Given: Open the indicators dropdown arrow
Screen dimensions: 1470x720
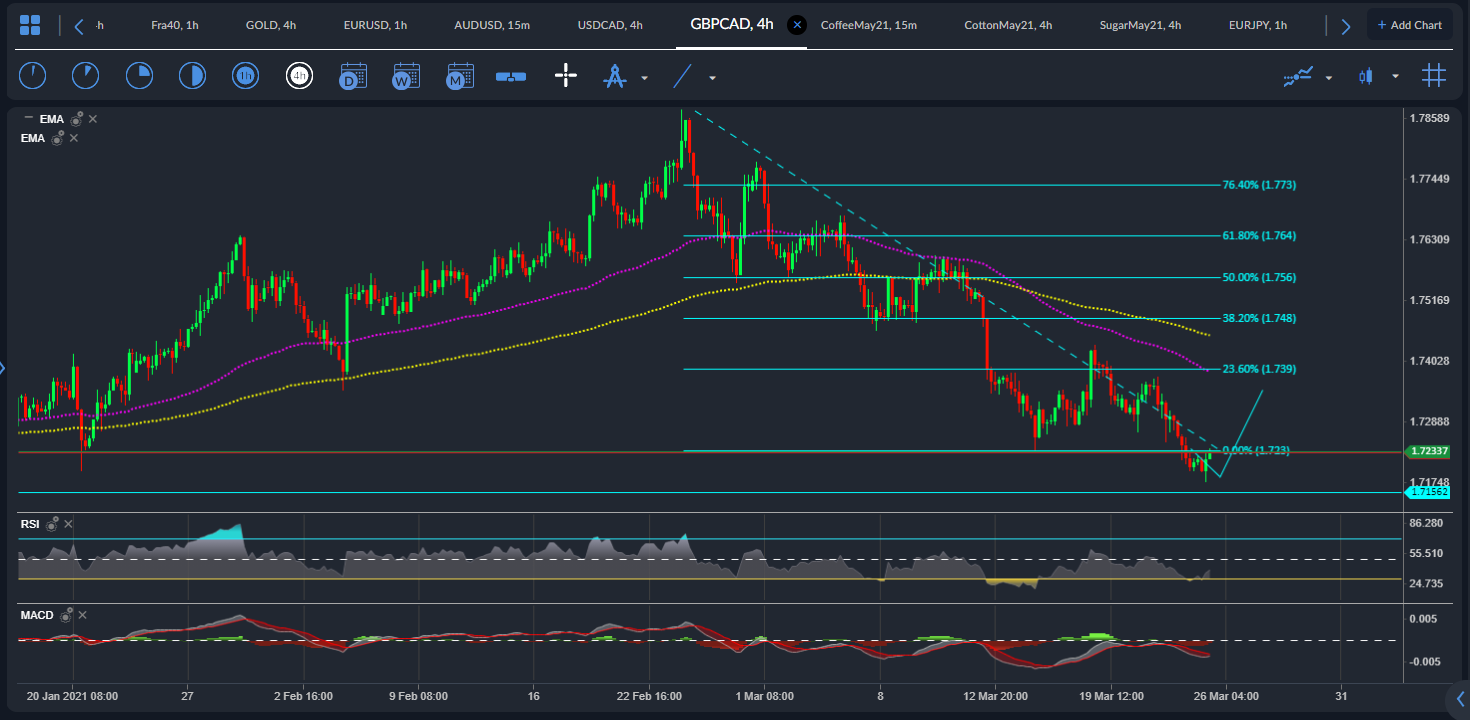Looking at the screenshot, I should pyautogui.click(x=1329, y=77).
